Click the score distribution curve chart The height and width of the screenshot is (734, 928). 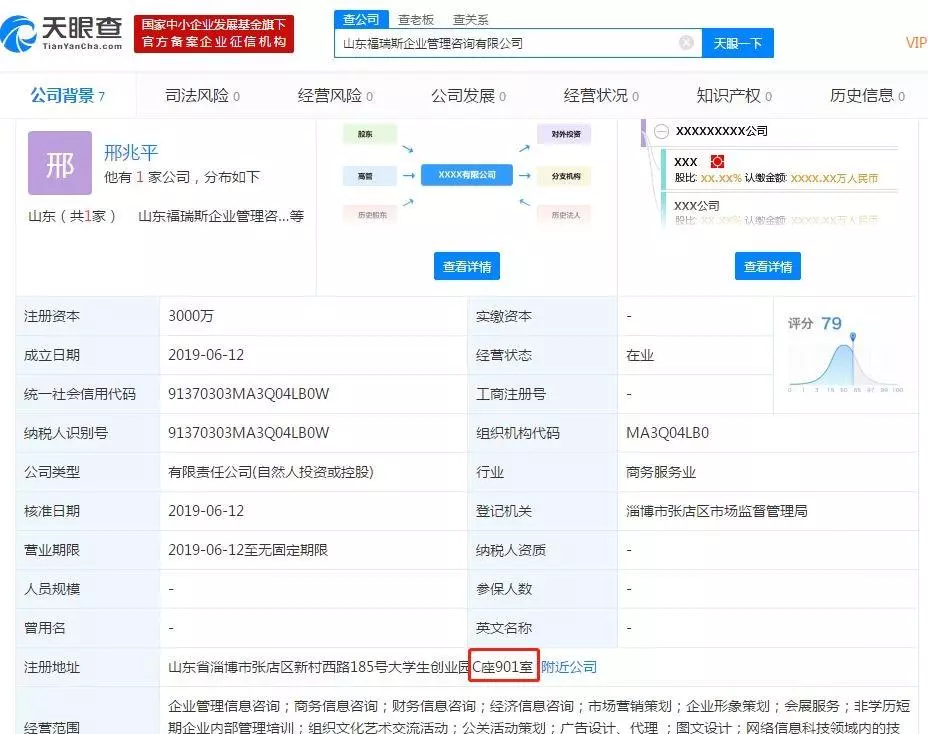(x=846, y=363)
